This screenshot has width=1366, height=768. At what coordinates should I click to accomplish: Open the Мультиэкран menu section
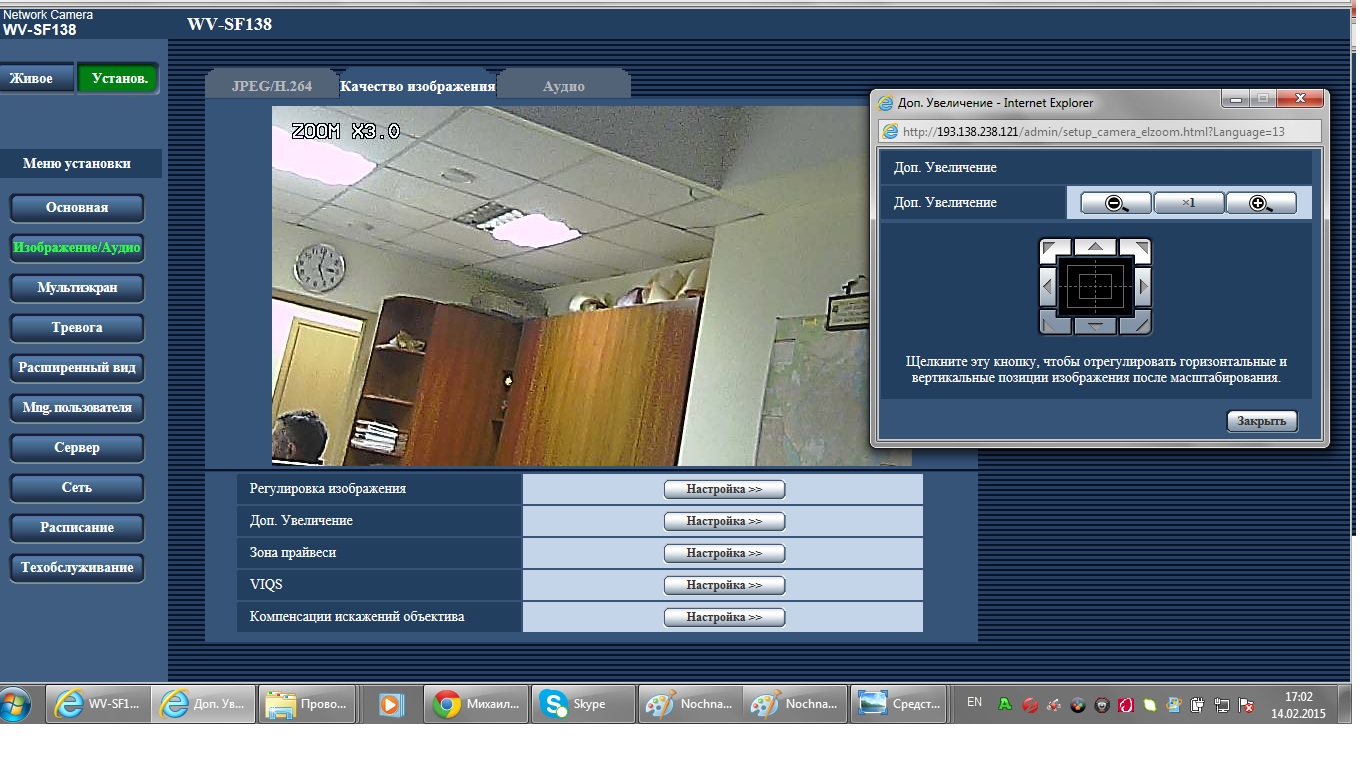pos(77,288)
